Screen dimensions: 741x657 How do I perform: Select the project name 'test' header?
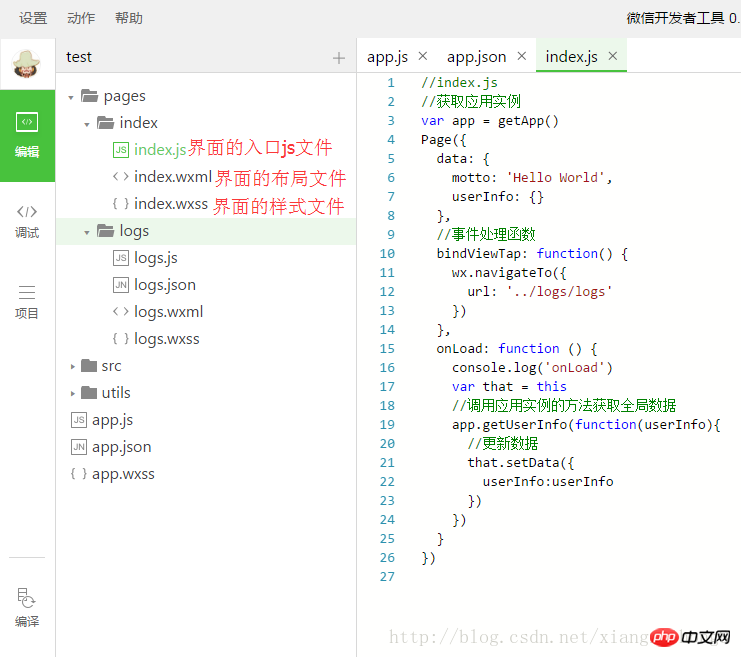(x=79, y=57)
